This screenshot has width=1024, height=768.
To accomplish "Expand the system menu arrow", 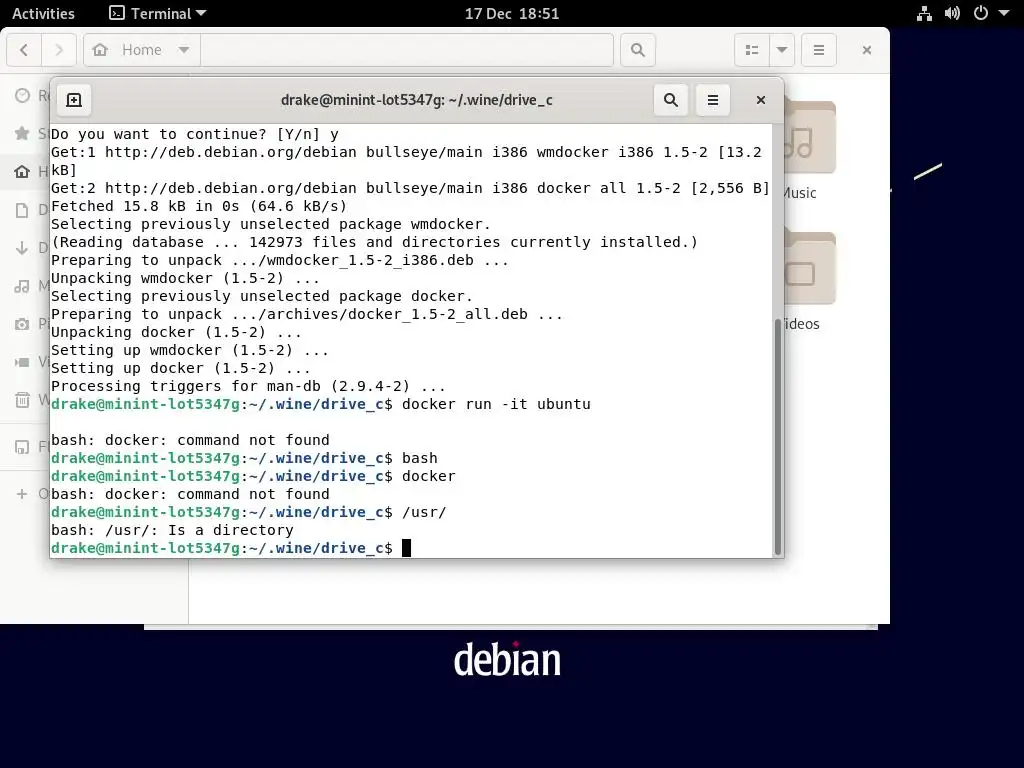I will (x=1004, y=14).
